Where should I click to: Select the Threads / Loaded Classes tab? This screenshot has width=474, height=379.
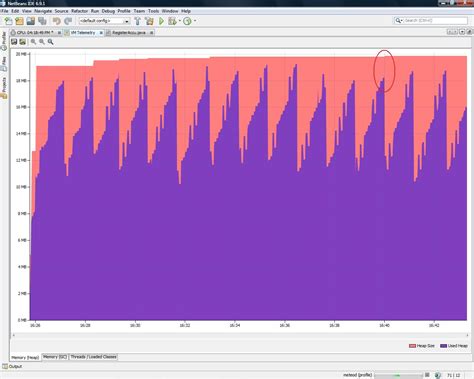pyautogui.click(x=93, y=357)
